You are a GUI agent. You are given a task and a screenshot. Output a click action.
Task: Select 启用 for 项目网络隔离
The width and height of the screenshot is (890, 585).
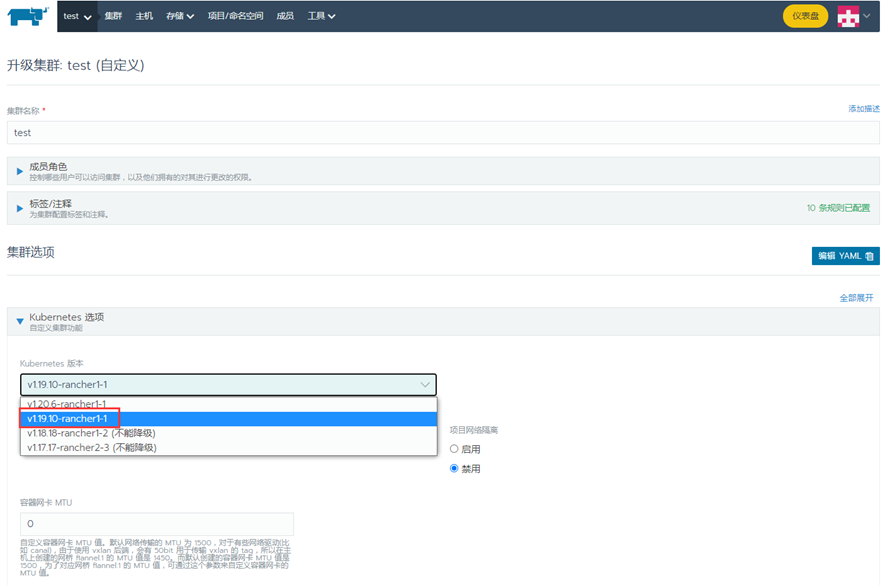click(x=454, y=449)
